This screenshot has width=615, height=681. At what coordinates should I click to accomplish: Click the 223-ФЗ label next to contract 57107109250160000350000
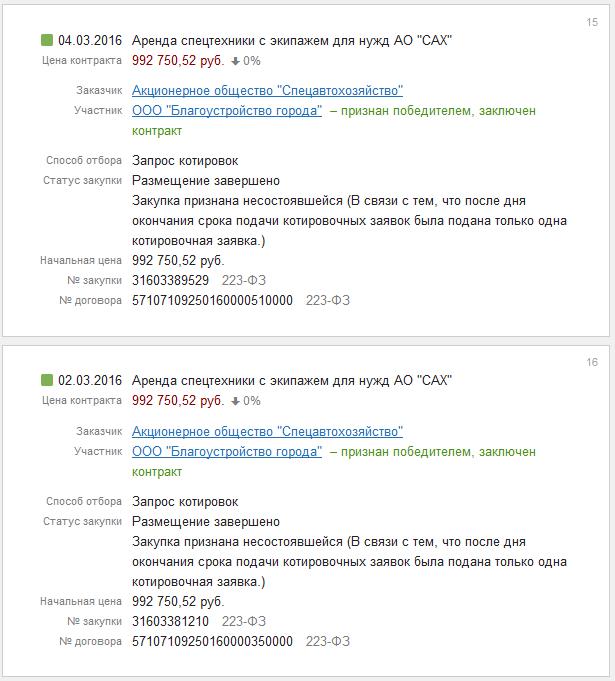point(328,641)
